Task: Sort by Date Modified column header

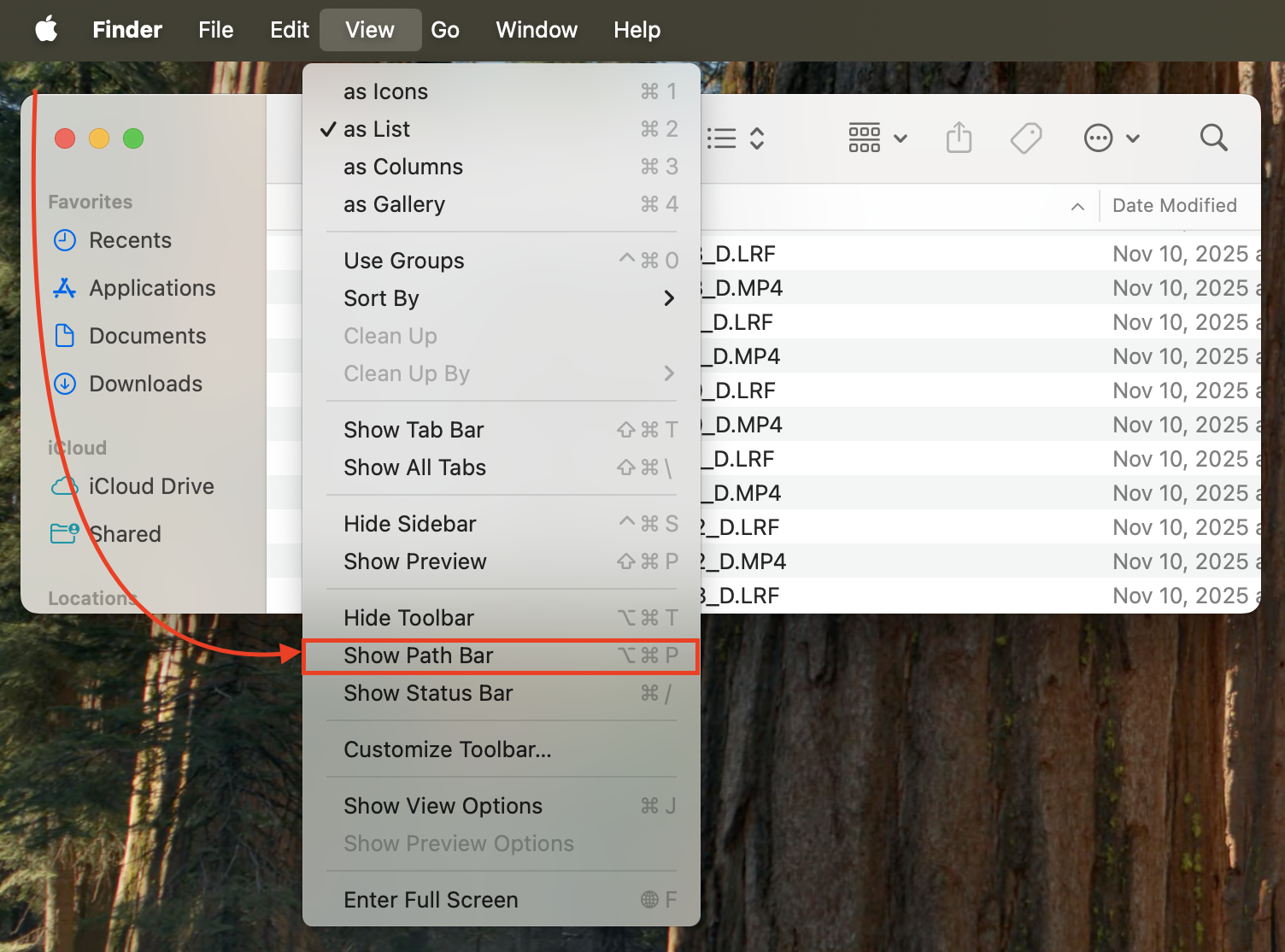Action: 1175,205
